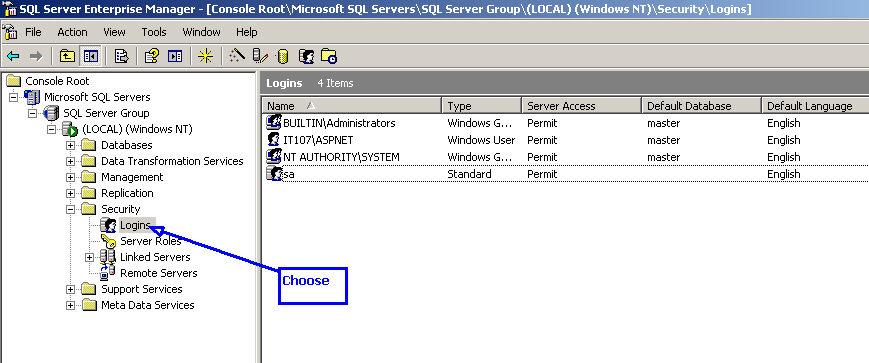Sort the list by Name column
Viewport: 869px width, 363px height.
coord(351,106)
